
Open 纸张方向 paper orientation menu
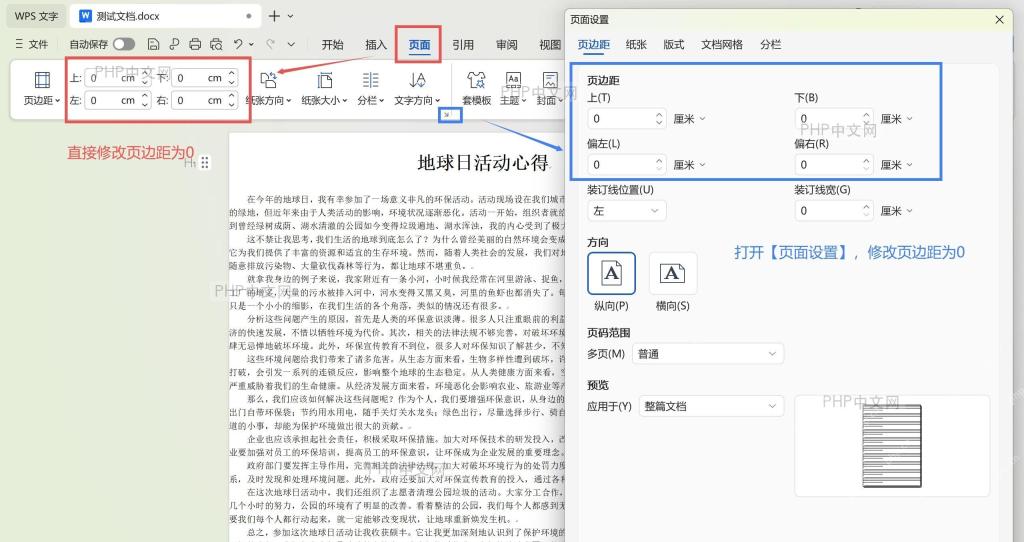268,88
